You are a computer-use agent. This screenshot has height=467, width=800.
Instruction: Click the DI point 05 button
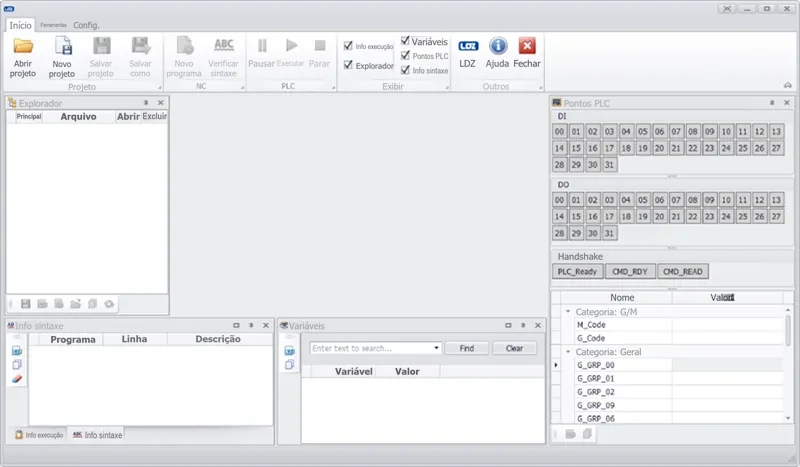pyautogui.click(x=642, y=132)
